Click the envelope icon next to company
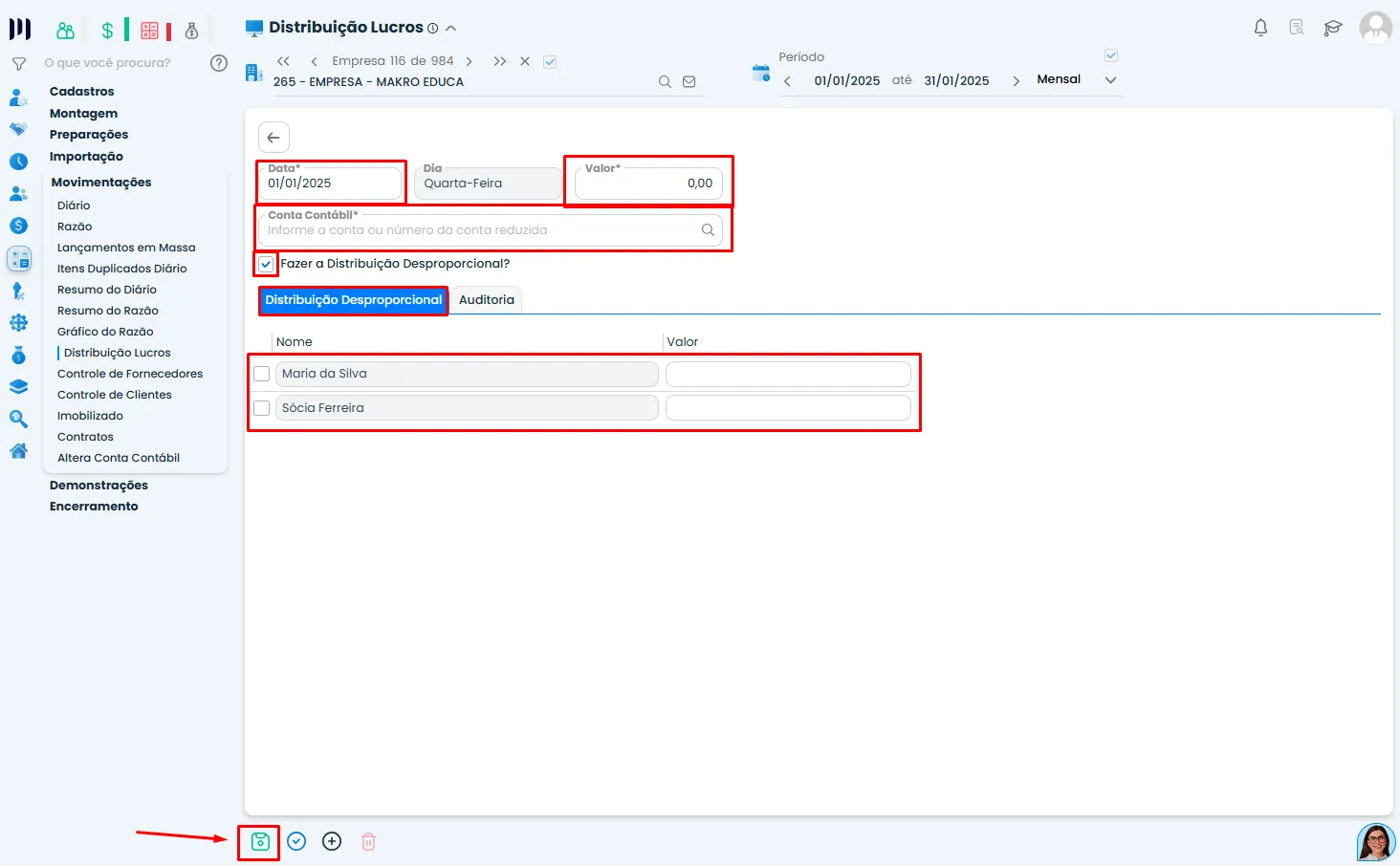Viewport: 1400px width, 866px height. [689, 82]
